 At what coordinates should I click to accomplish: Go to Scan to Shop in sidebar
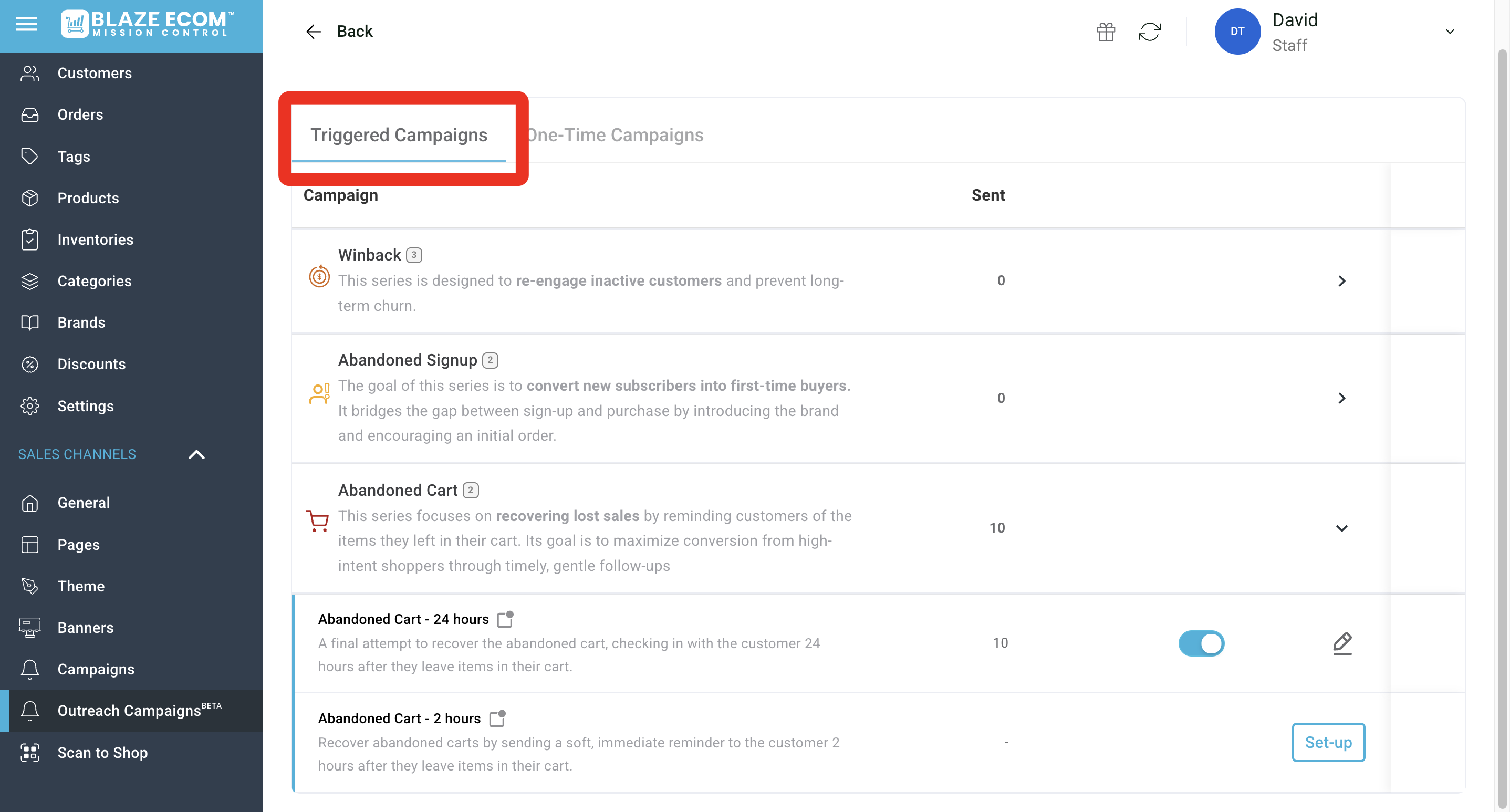[x=102, y=752]
